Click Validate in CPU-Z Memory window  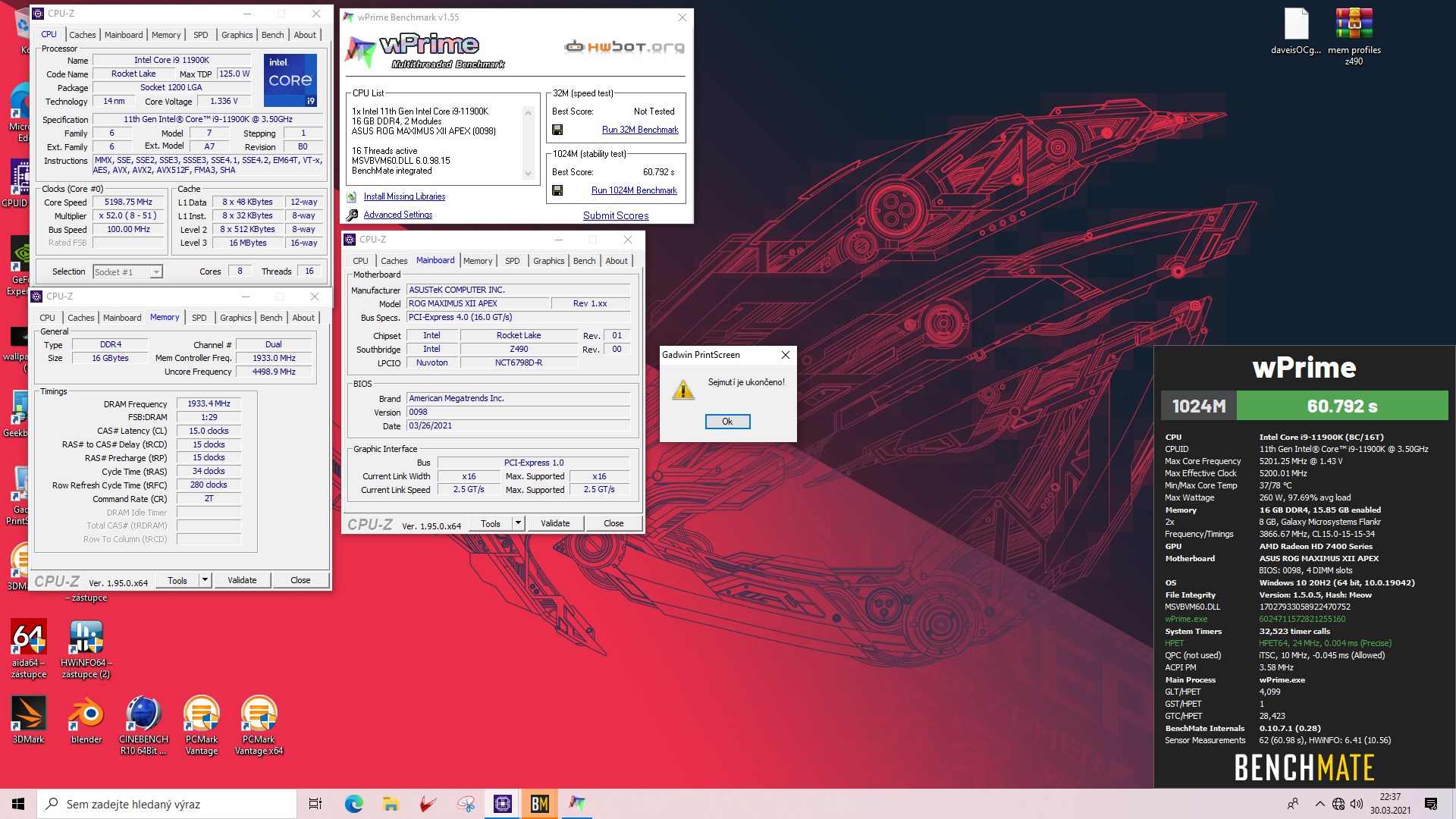[x=242, y=580]
